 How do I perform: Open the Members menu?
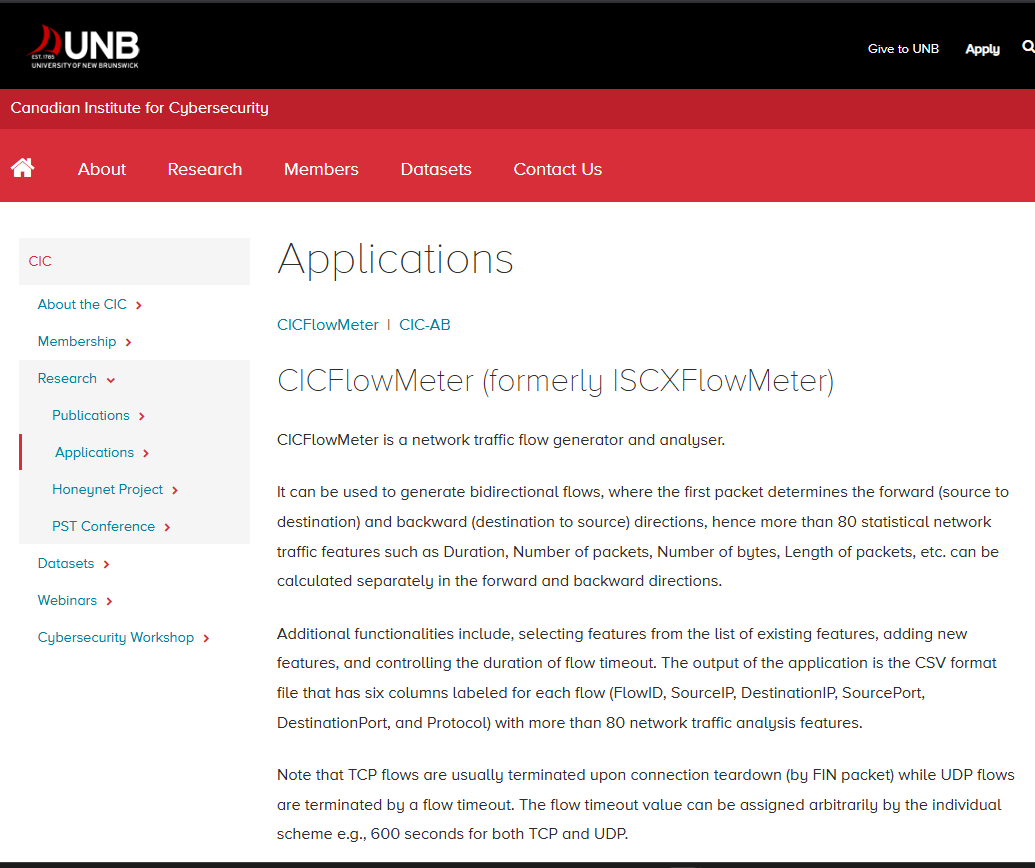point(321,169)
